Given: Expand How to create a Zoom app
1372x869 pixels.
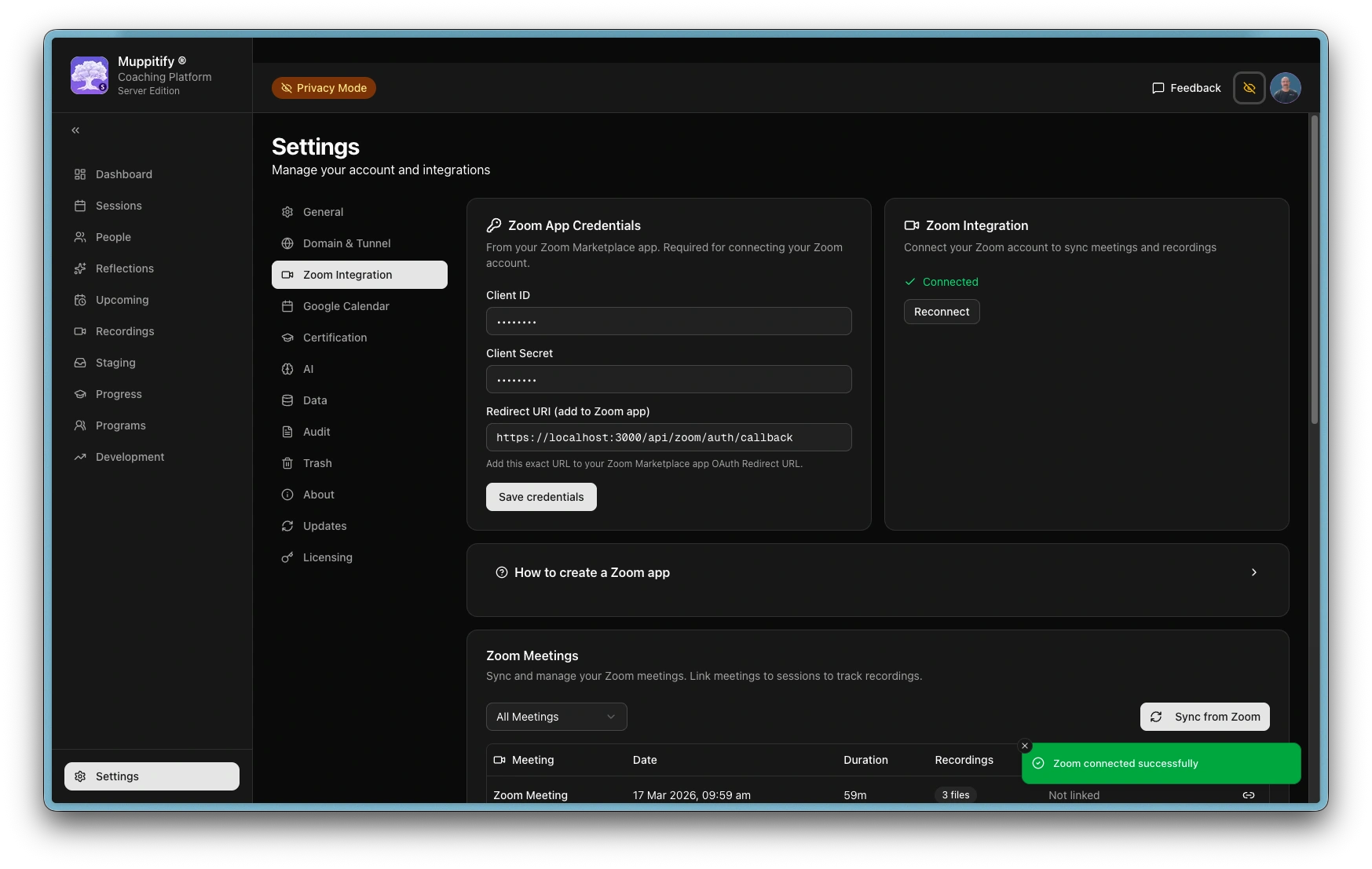Looking at the screenshot, I should [x=877, y=573].
